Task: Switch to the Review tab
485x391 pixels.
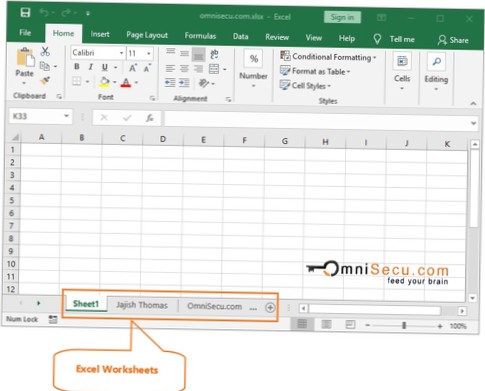Action: pos(277,37)
